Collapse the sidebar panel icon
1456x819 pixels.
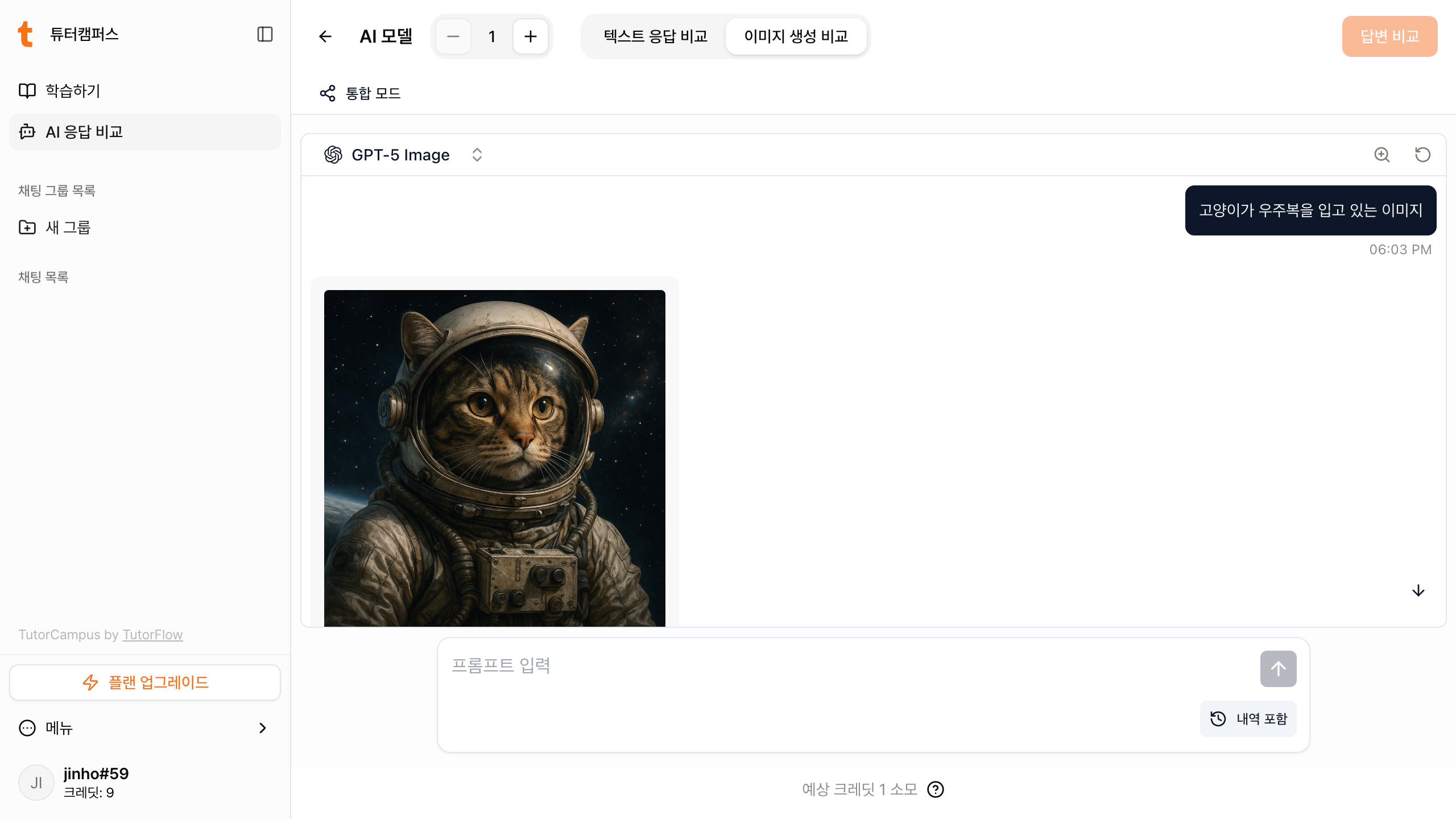coord(265,34)
